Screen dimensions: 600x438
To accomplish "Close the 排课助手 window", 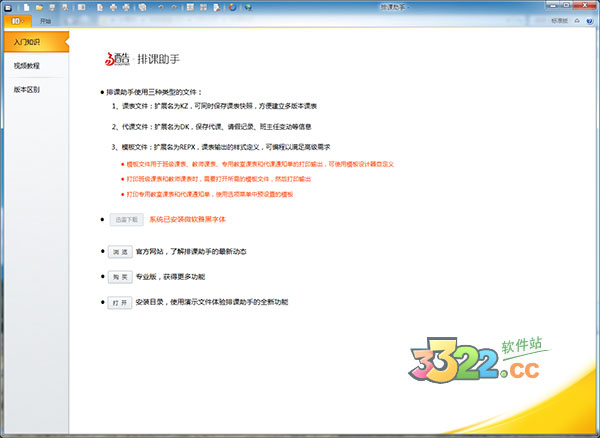I will (x=585, y=5).
